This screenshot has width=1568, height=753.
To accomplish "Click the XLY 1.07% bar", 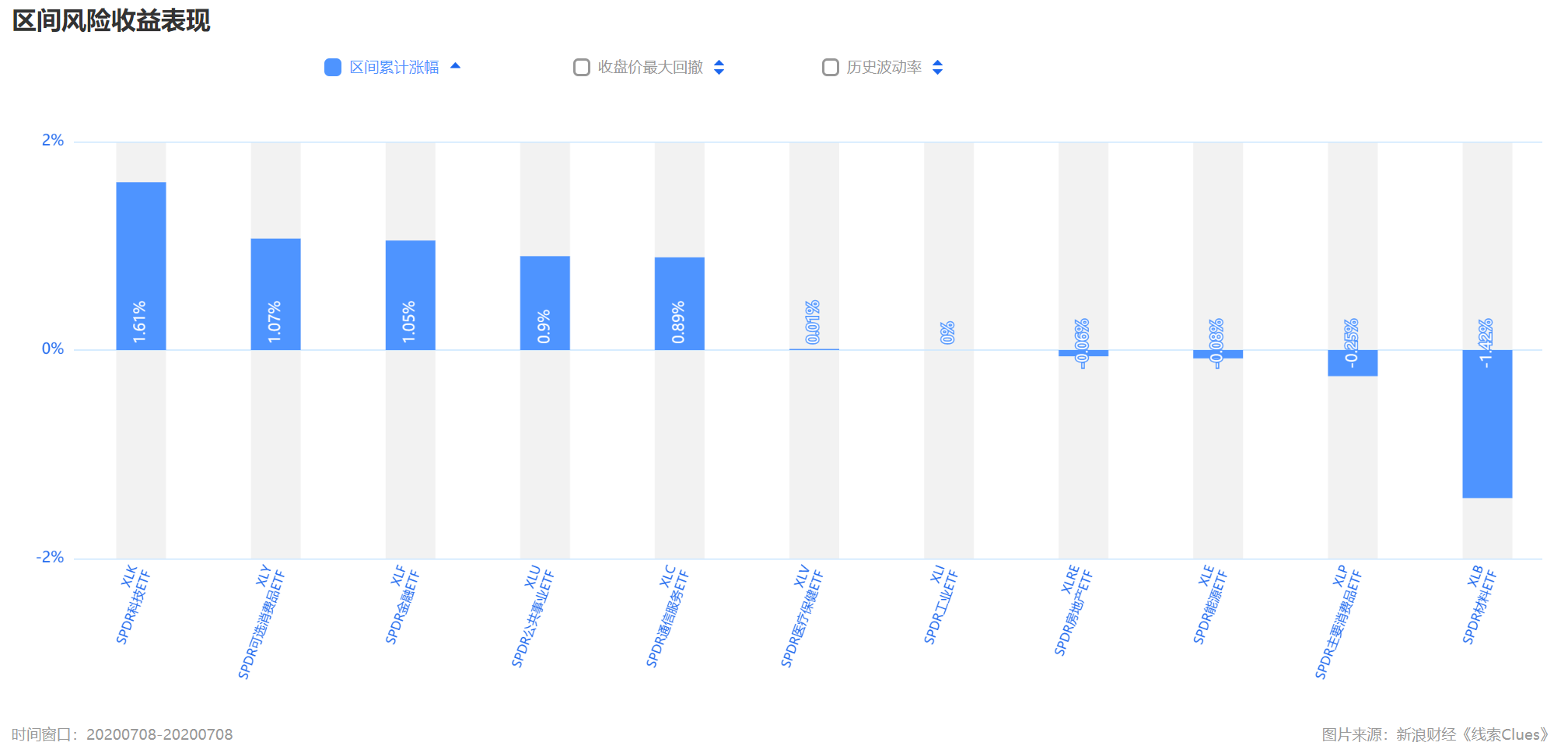I will [x=275, y=294].
